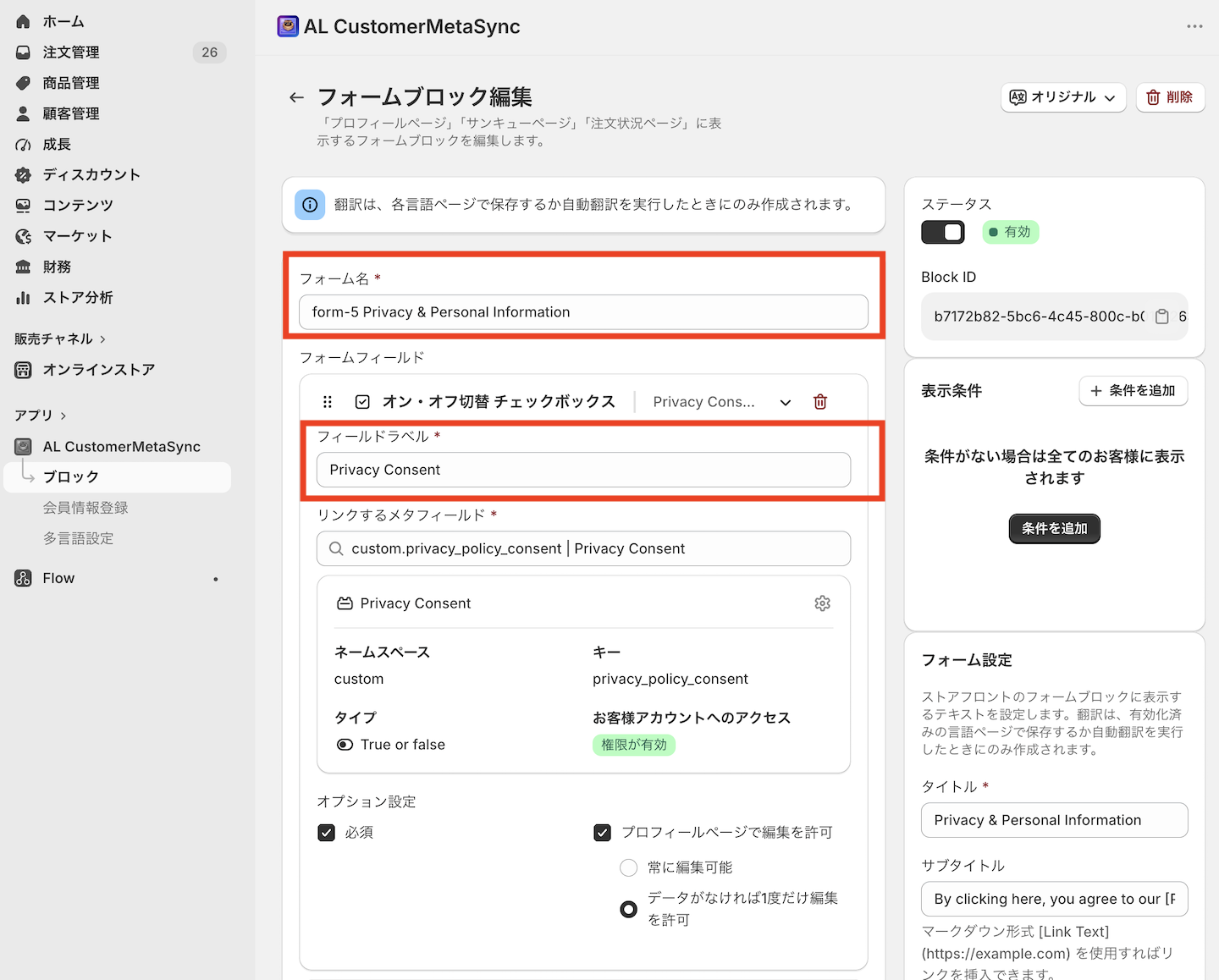Image resolution: width=1219 pixels, height=980 pixels.
Task: Click the red 削除 delete button
Action: (1170, 97)
